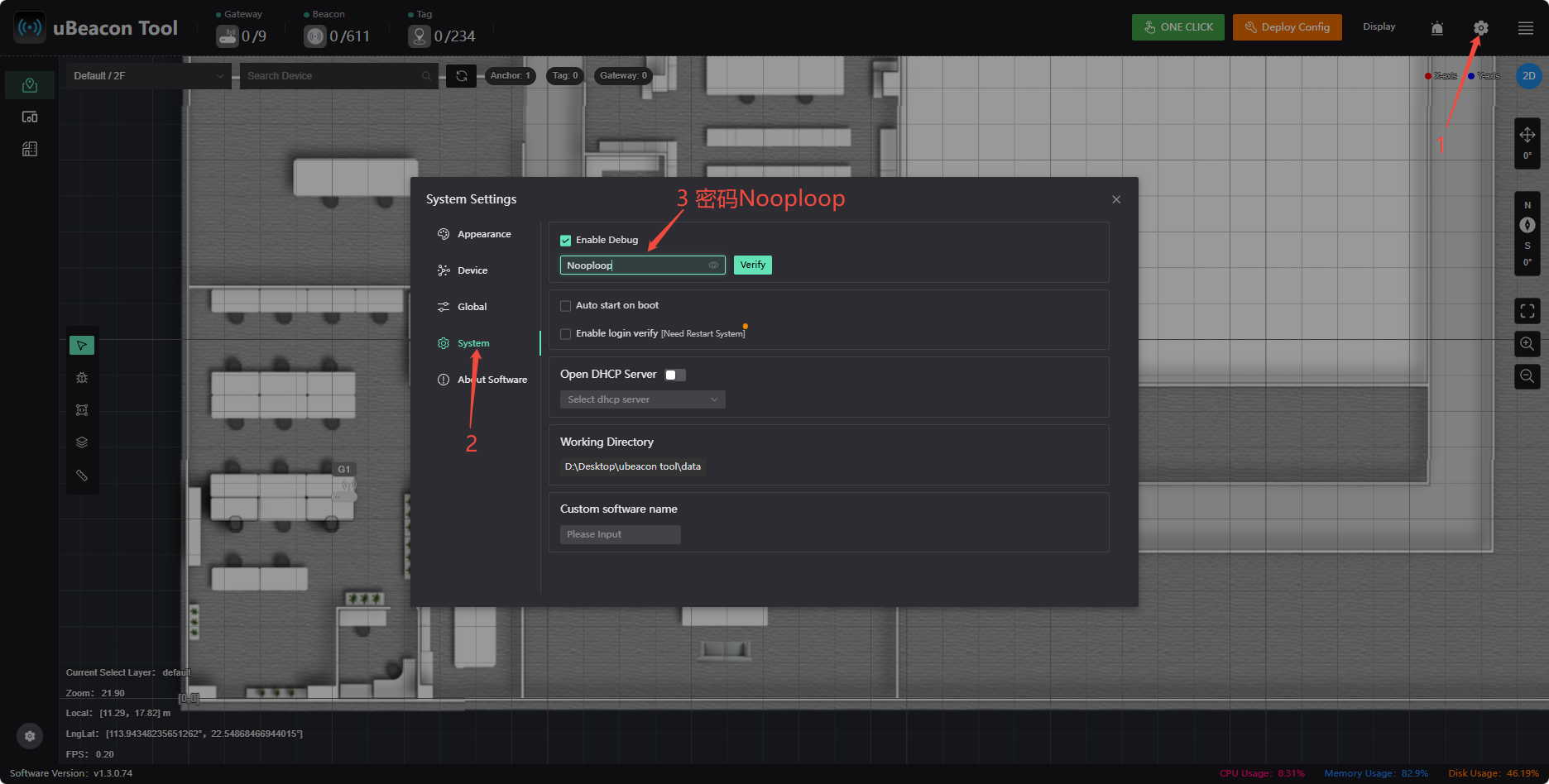1549x784 pixels.
Task: Focus the Search Device field
Action: click(338, 76)
